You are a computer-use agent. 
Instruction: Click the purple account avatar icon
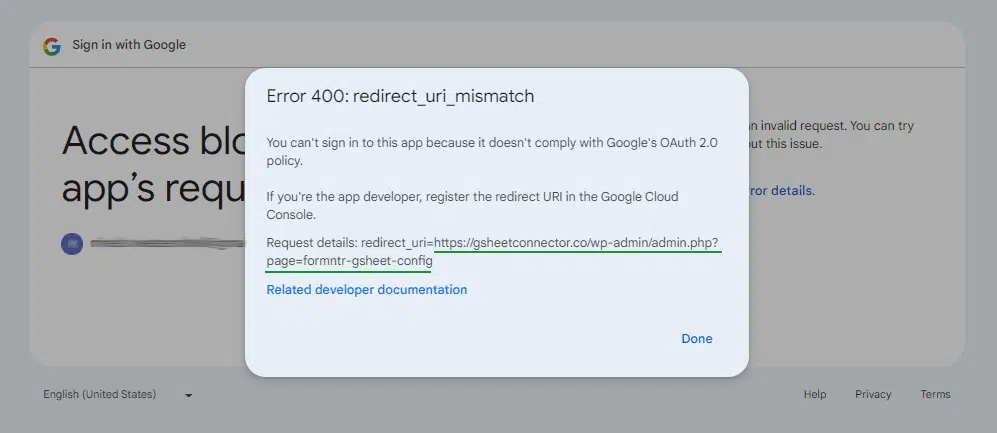[71, 244]
